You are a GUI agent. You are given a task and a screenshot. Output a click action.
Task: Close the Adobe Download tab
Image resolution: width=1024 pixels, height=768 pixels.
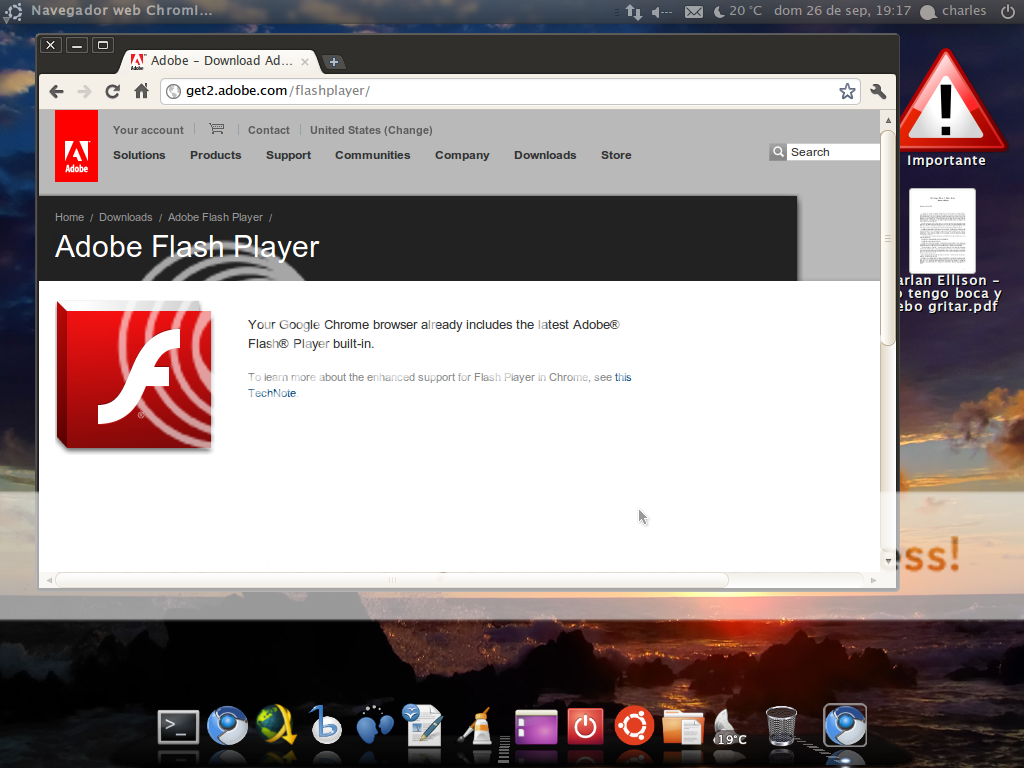305,62
